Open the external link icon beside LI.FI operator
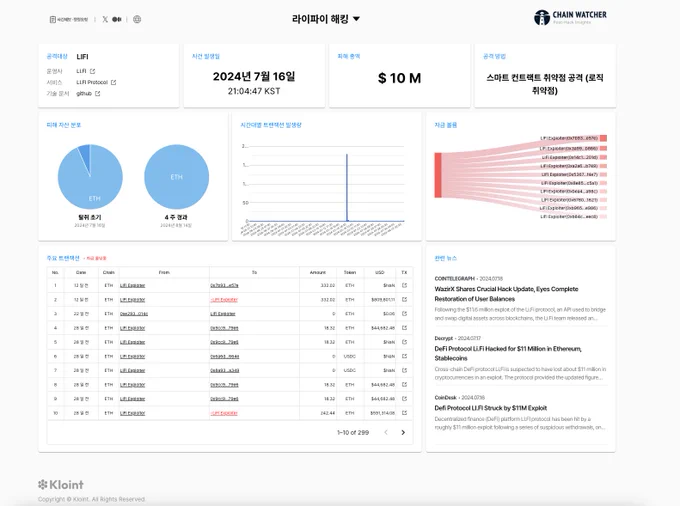 click(x=92, y=71)
